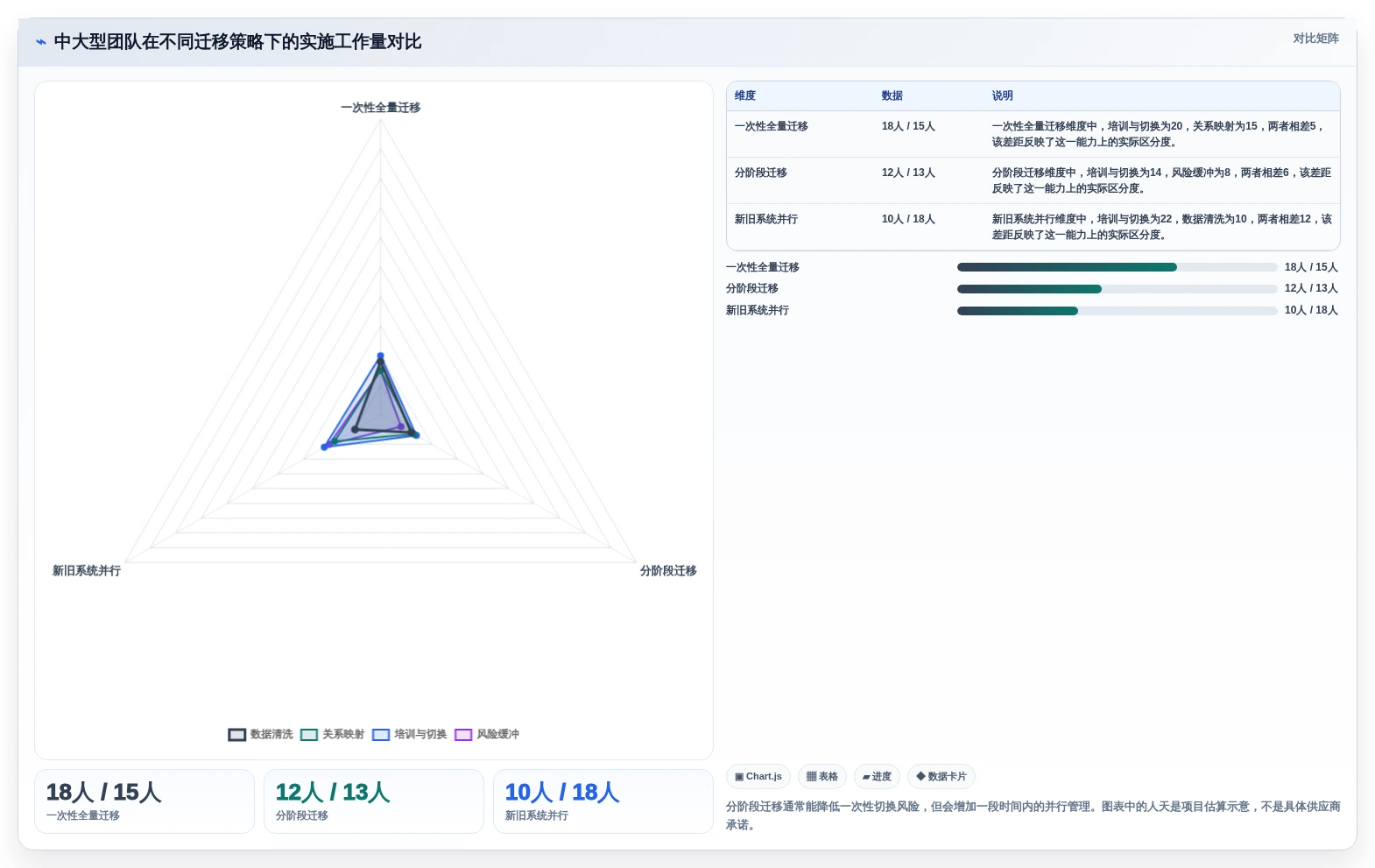Image resolution: width=1375 pixels, height=868 pixels.
Task: Click the 10人 / 18人 table cell
Action: [908, 220]
